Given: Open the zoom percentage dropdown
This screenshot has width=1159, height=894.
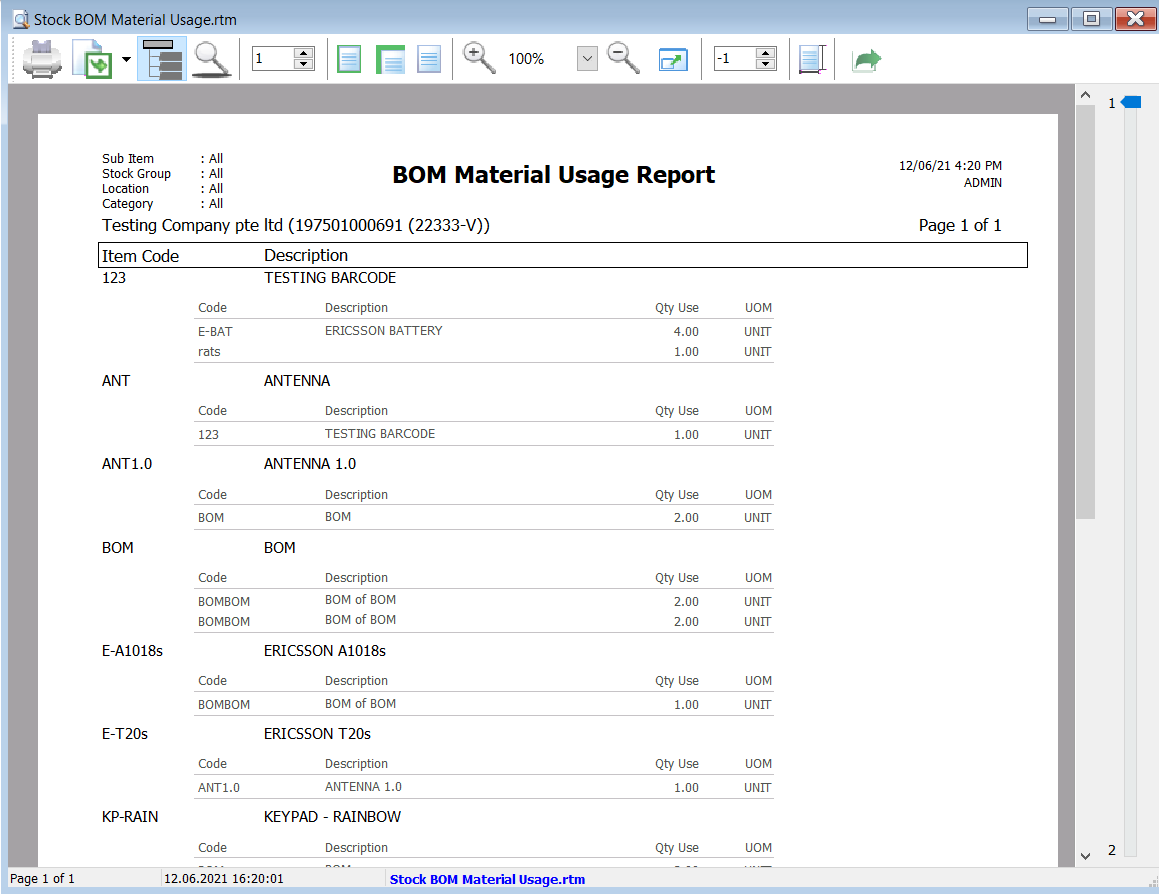Looking at the screenshot, I should (x=587, y=58).
